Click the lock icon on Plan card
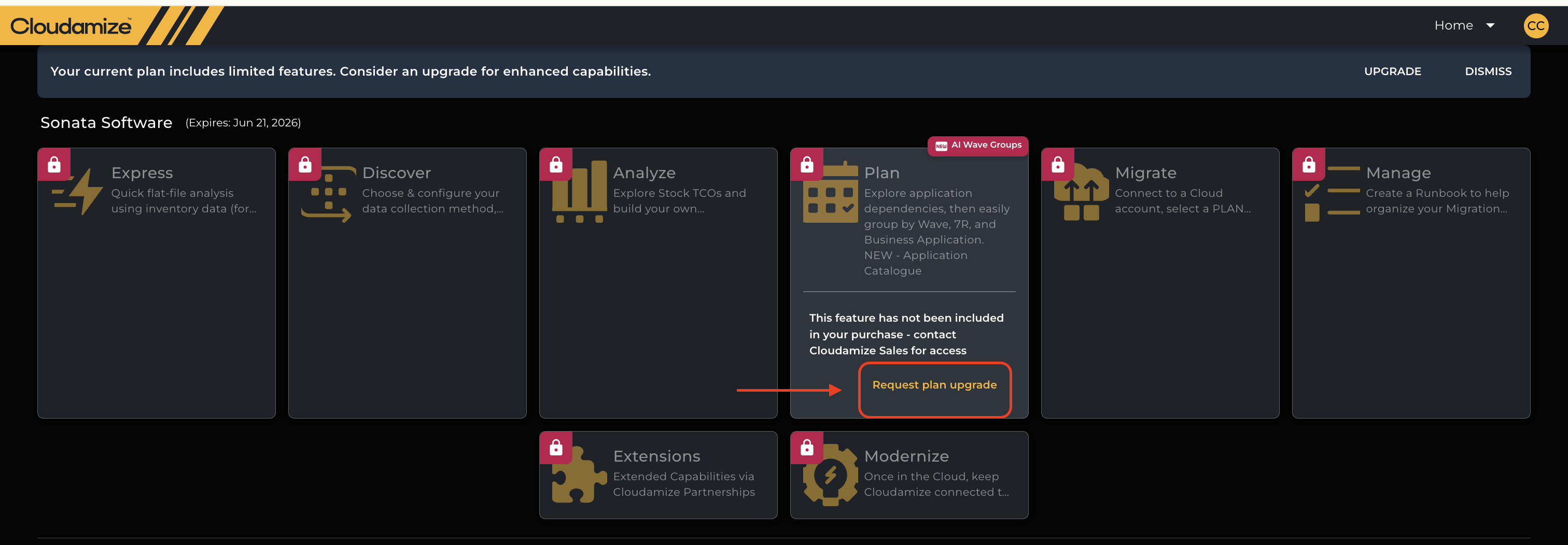The image size is (1568, 545). click(x=807, y=164)
